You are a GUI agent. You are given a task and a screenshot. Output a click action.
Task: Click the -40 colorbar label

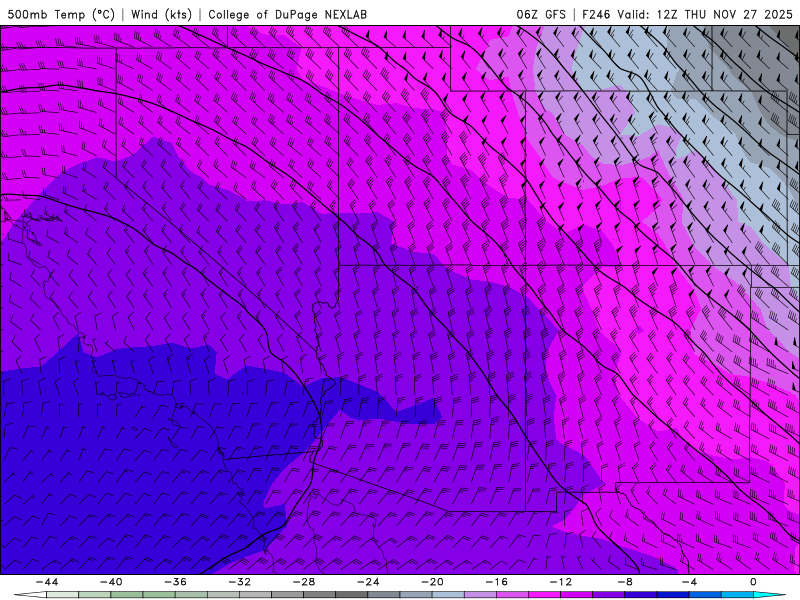111,582
